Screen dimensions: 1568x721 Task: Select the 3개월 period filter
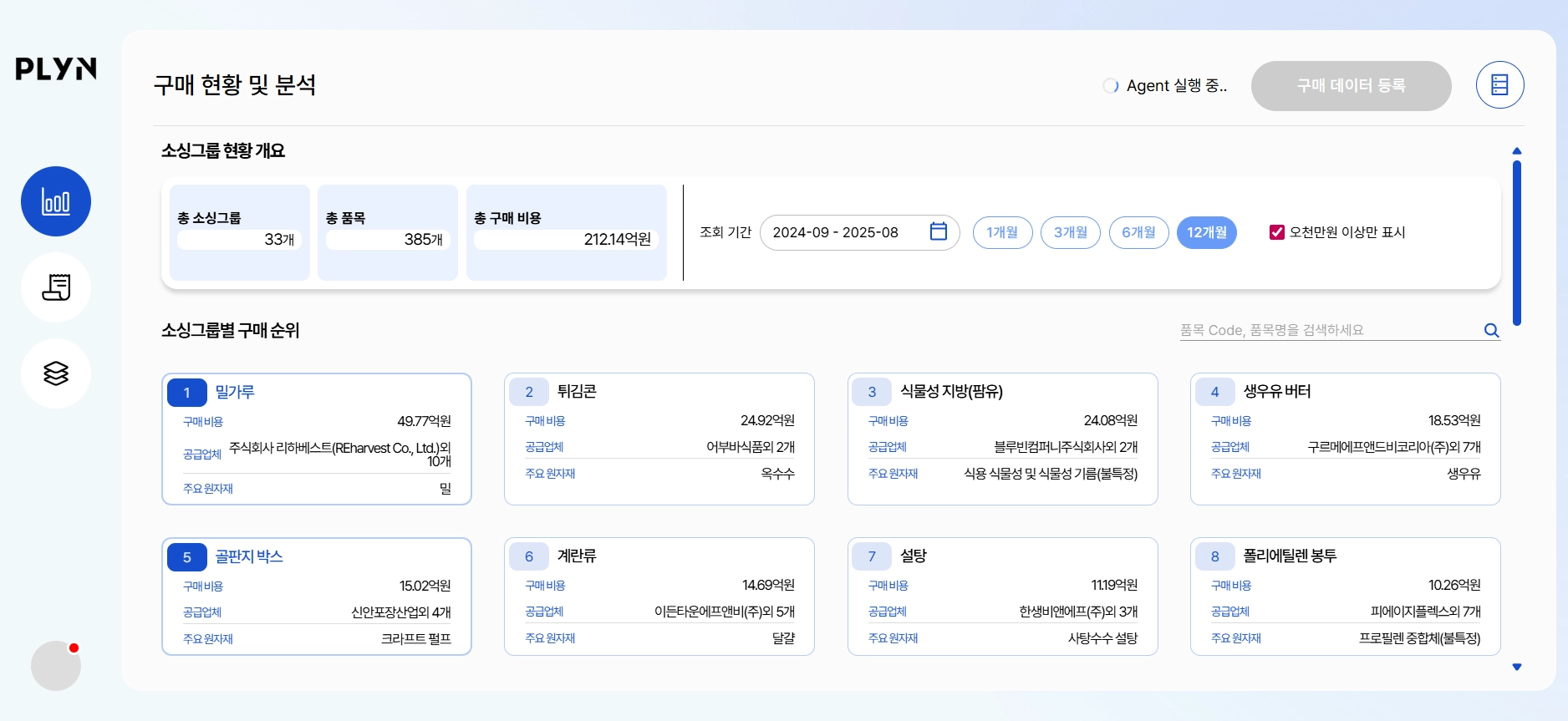click(1070, 232)
